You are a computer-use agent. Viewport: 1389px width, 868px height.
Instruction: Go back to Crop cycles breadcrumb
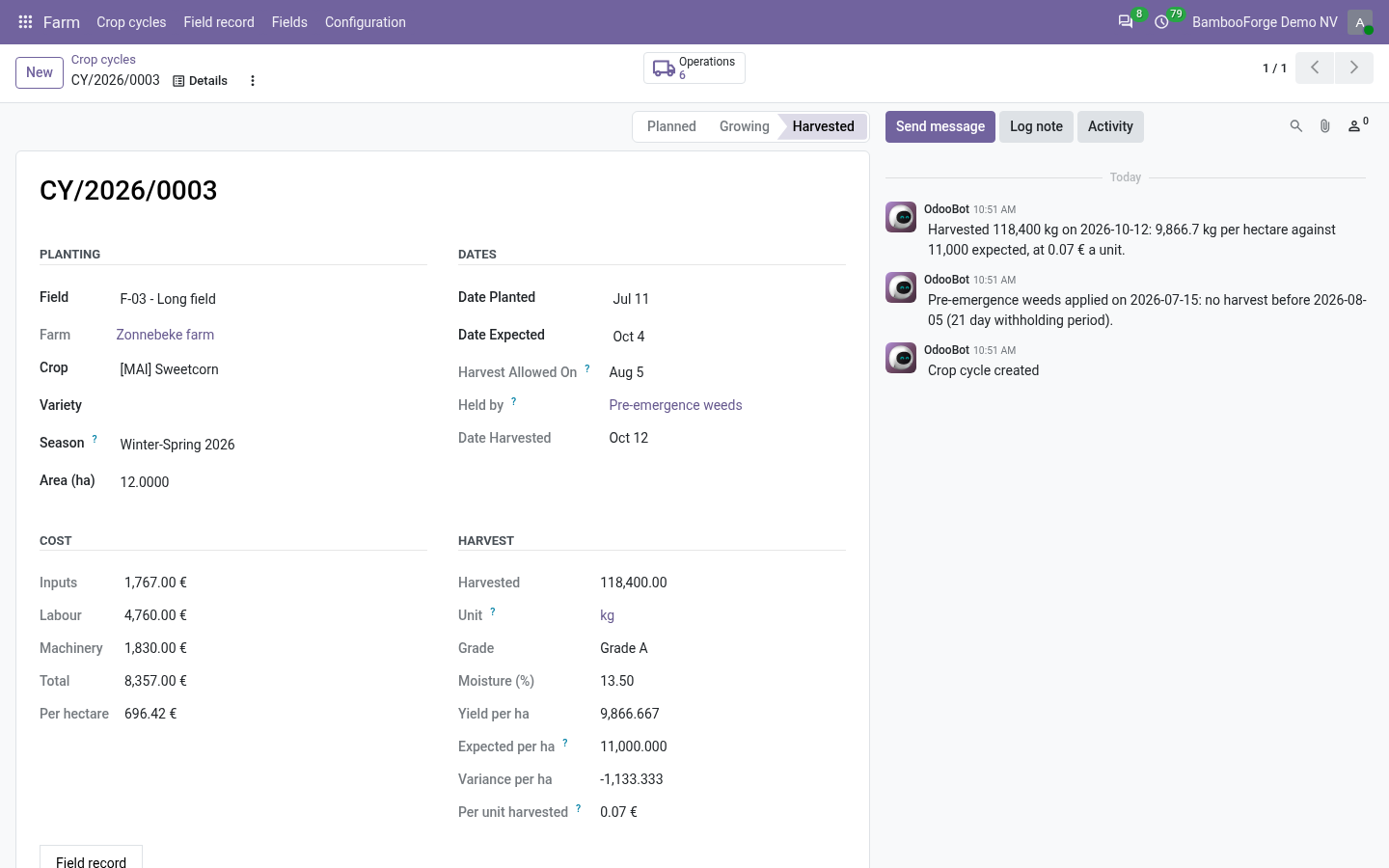[103, 60]
